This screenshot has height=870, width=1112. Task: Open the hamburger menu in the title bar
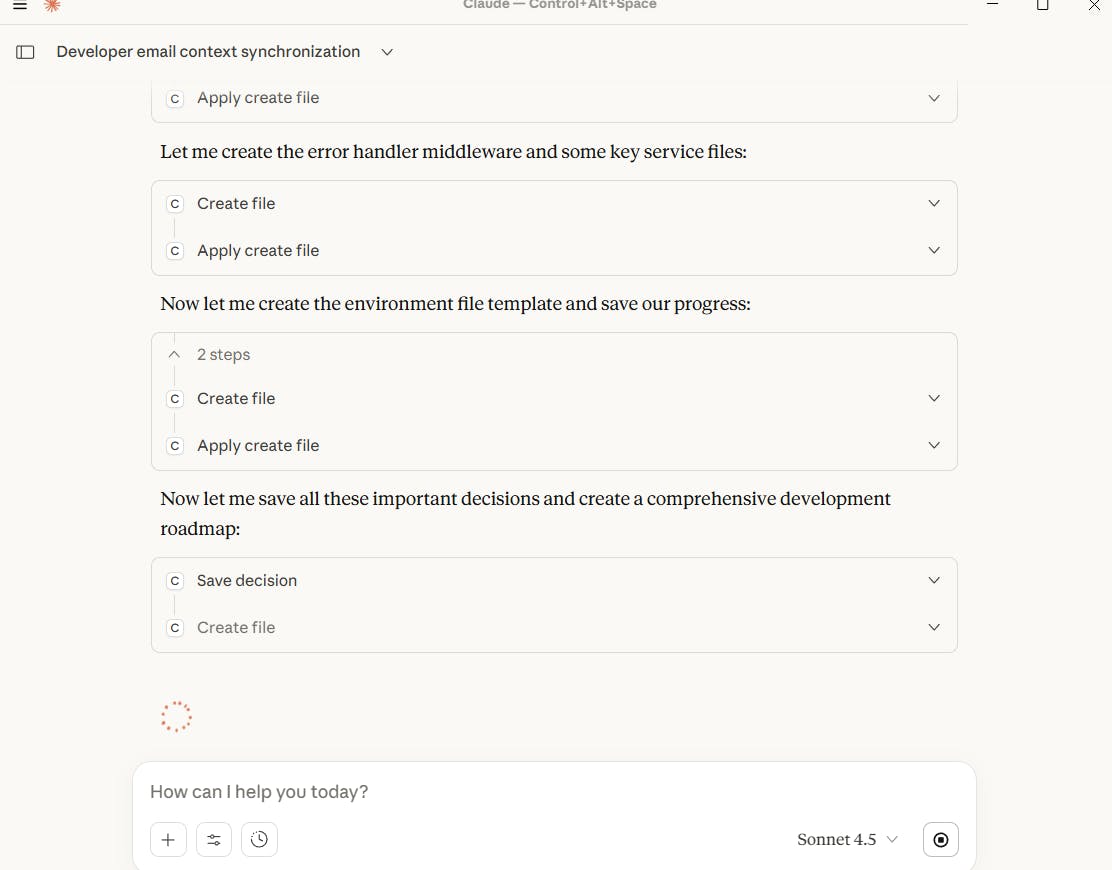tap(20, 5)
